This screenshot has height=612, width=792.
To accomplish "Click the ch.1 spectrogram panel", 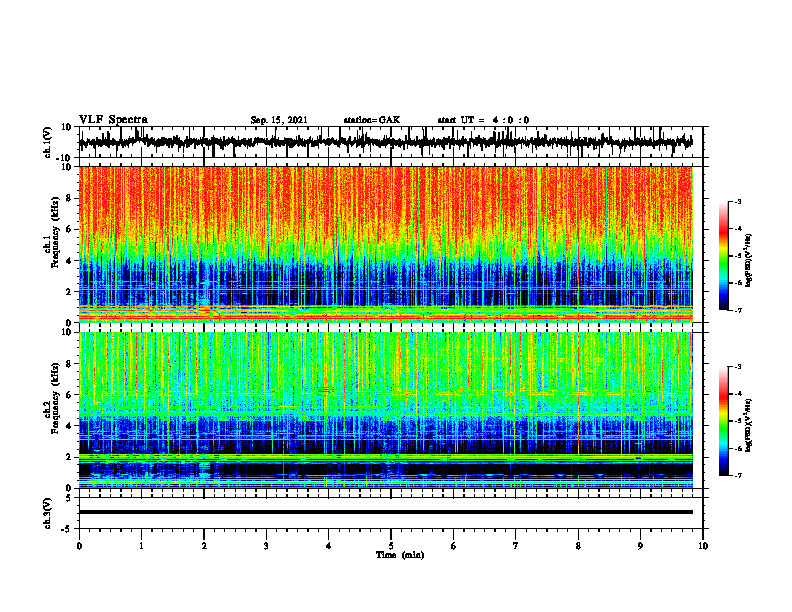I will 385,244.
